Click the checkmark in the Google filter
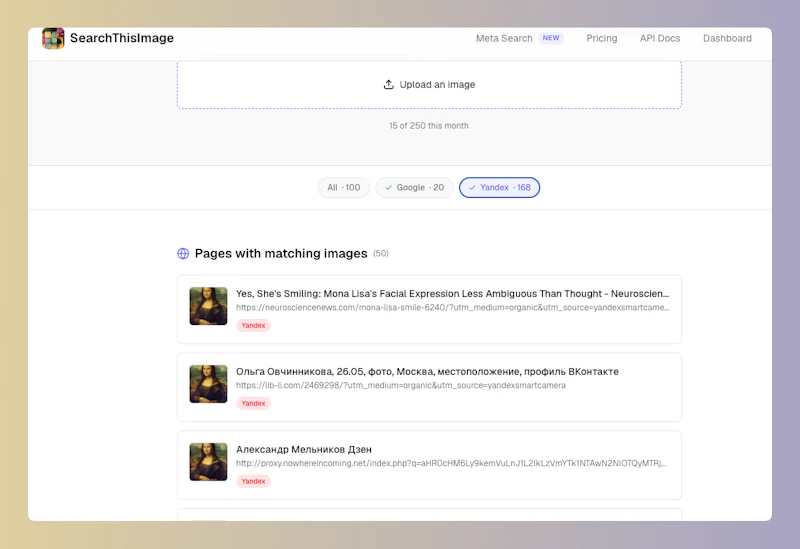Viewport: 800px width, 549px height. [388, 187]
